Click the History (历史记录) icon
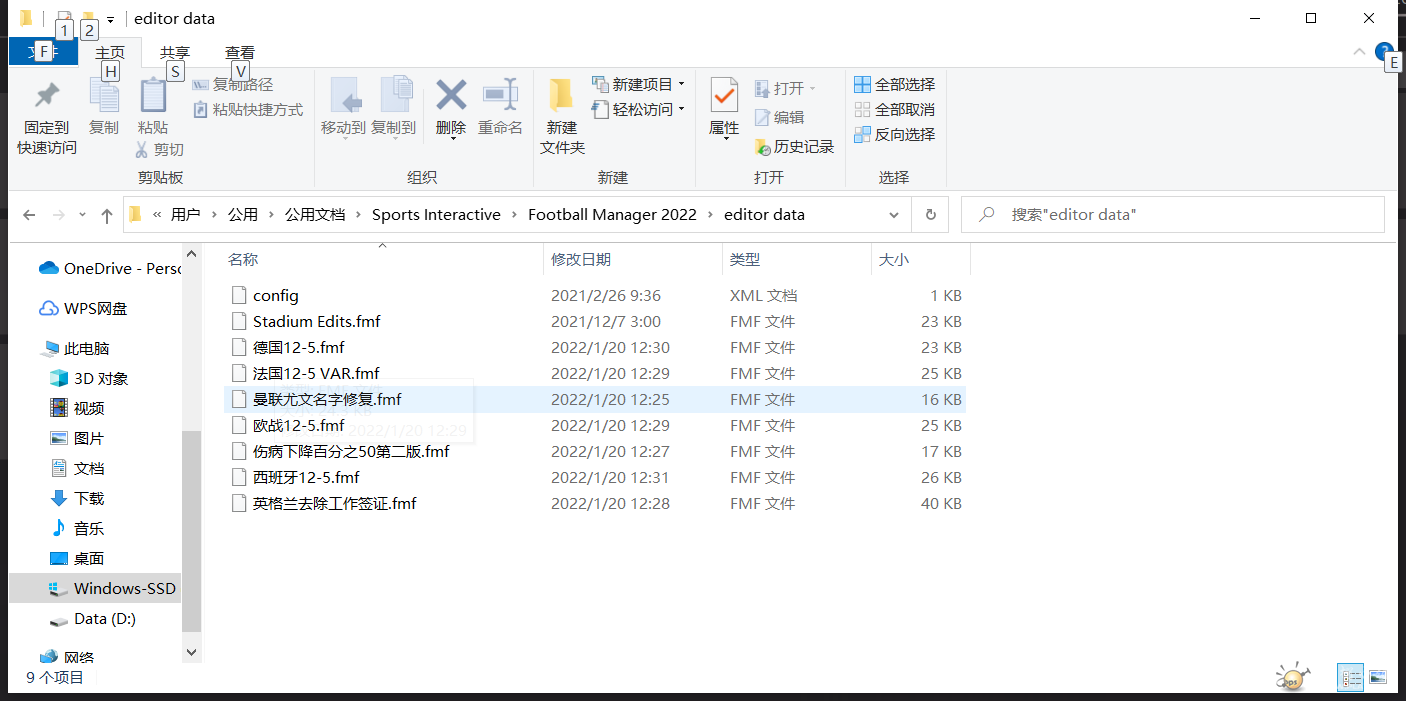This screenshot has width=1406, height=701. 763,147
